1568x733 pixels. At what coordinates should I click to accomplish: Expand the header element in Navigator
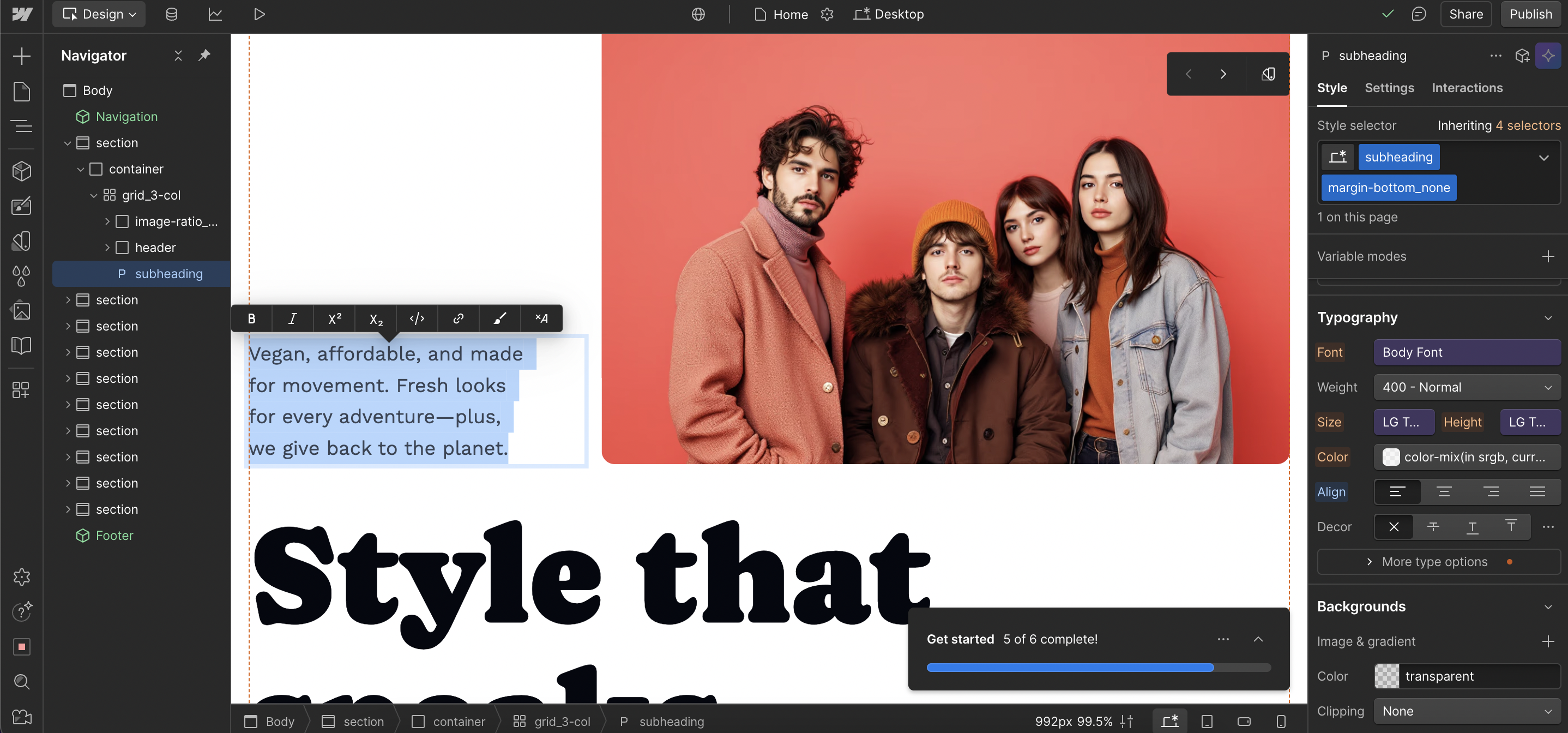click(x=108, y=248)
